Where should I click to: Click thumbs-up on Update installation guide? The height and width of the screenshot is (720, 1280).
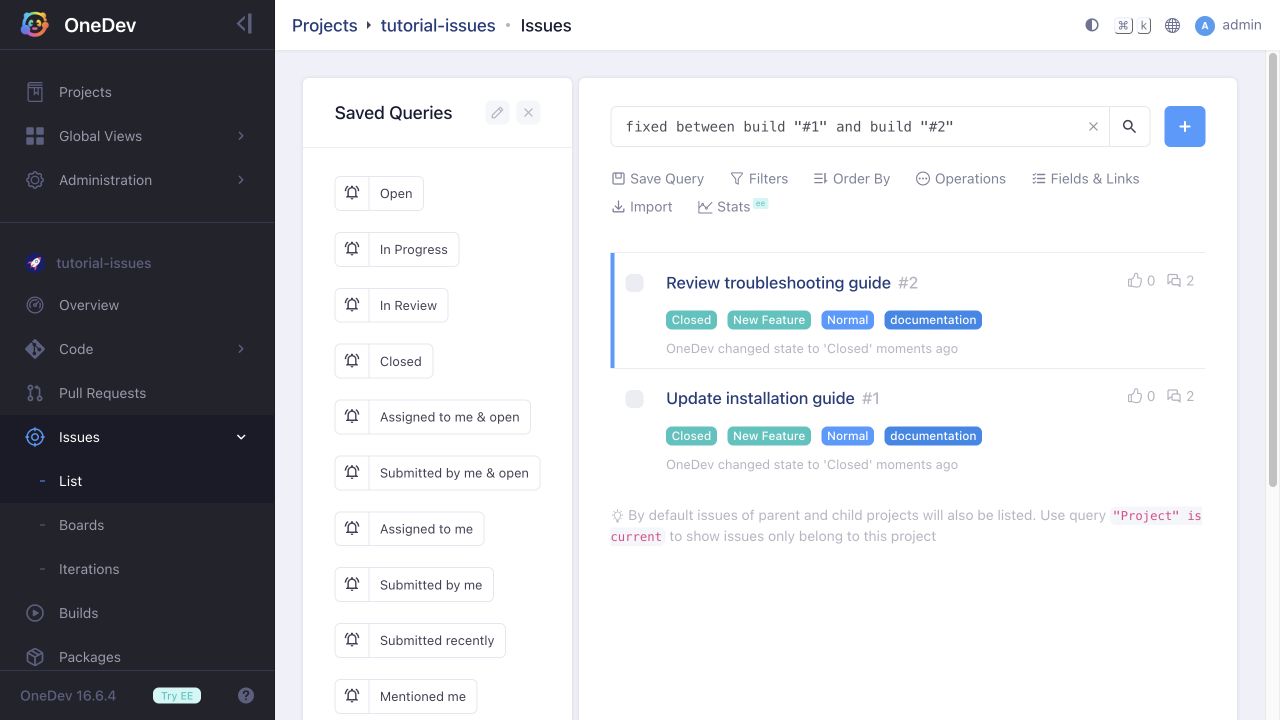click(x=1135, y=397)
